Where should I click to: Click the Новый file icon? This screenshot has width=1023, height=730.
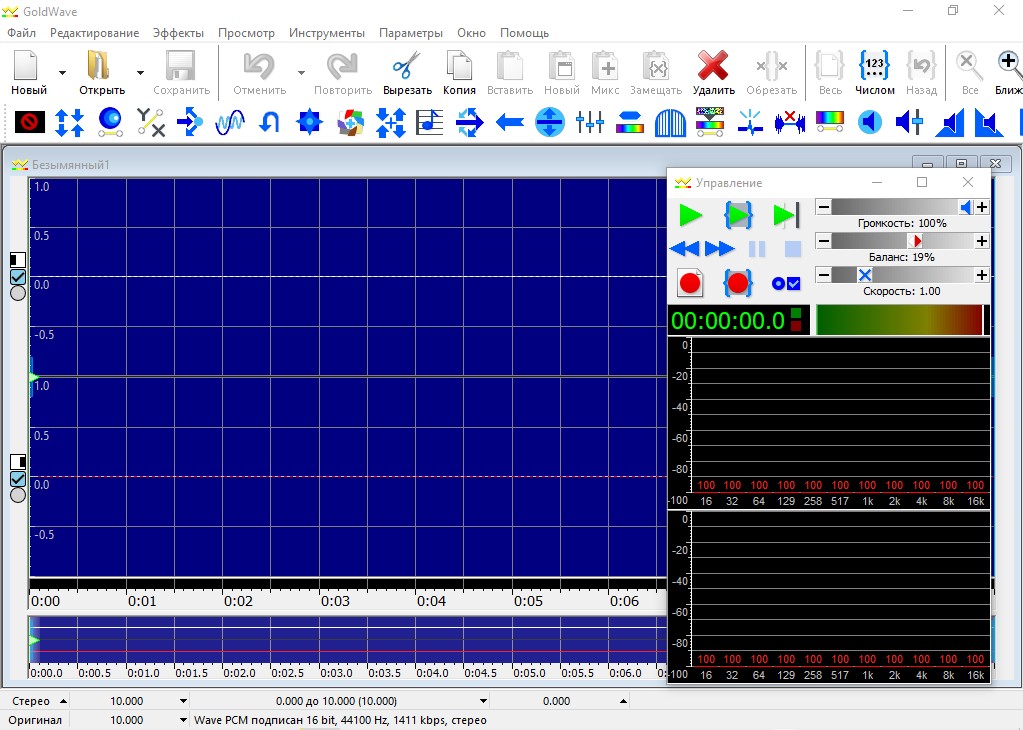[x=27, y=68]
